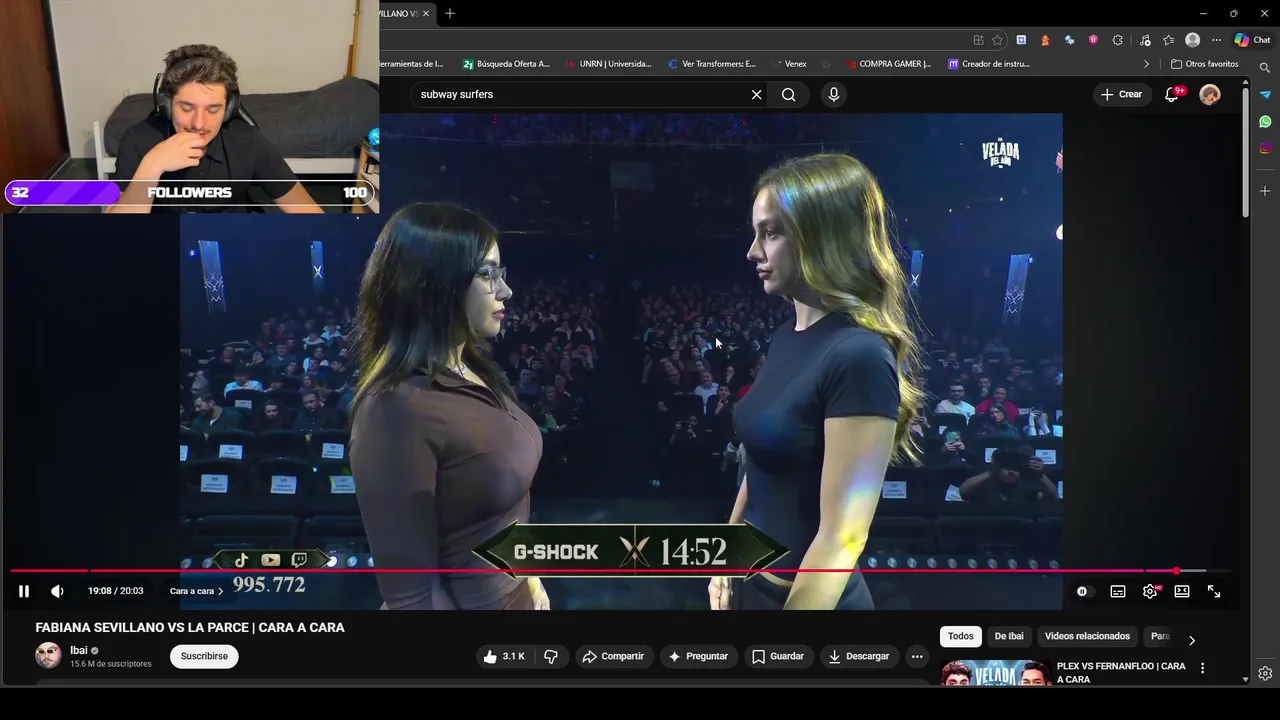
Task: Open the 'Búsqueda Oferta A...' bookmark
Action: coord(506,64)
